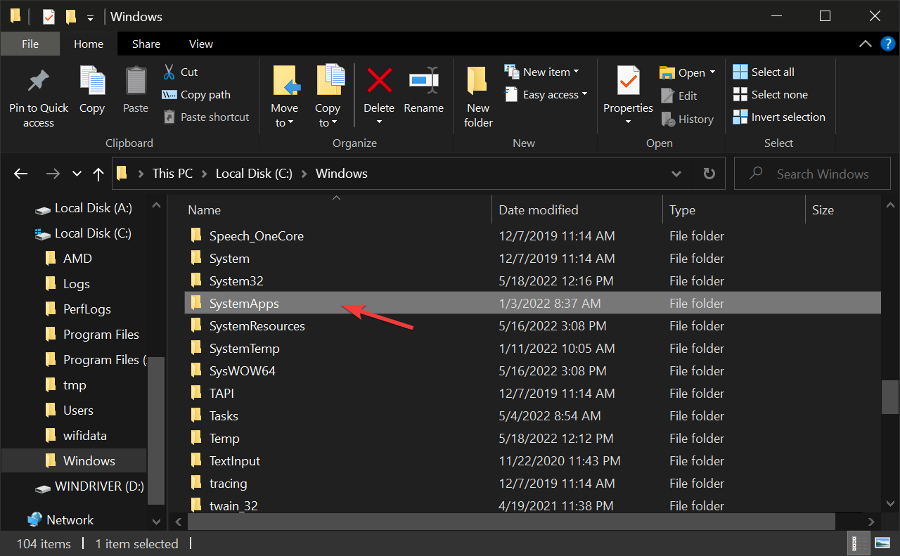This screenshot has height=556, width=900.
Task: Click the navigation pane scrollbar
Action: [156, 430]
